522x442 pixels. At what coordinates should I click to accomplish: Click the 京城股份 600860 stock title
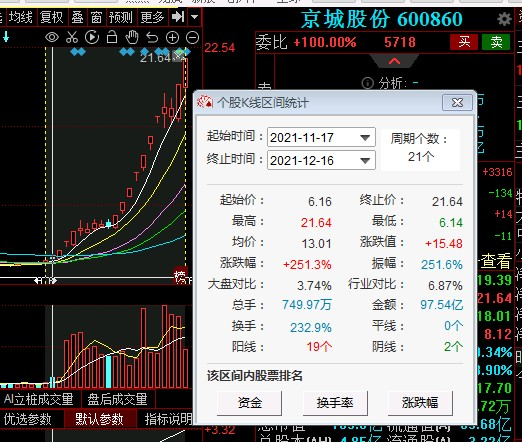(x=382, y=19)
